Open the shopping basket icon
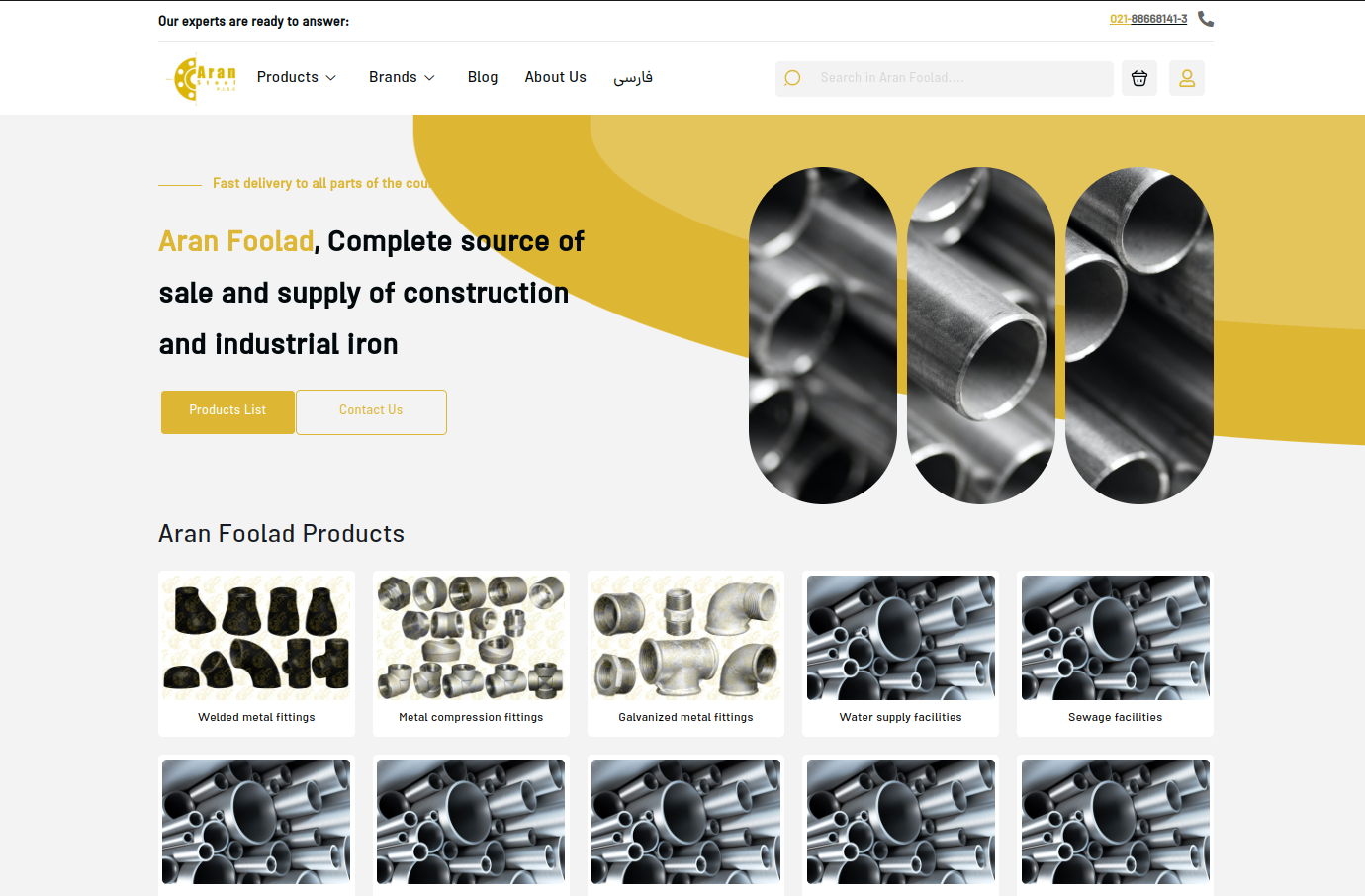This screenshot has width=1365, height=896. point(1139,78)
